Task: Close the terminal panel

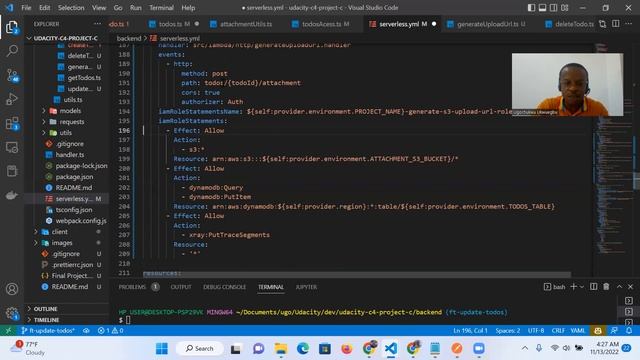Action: coord(631,287)
